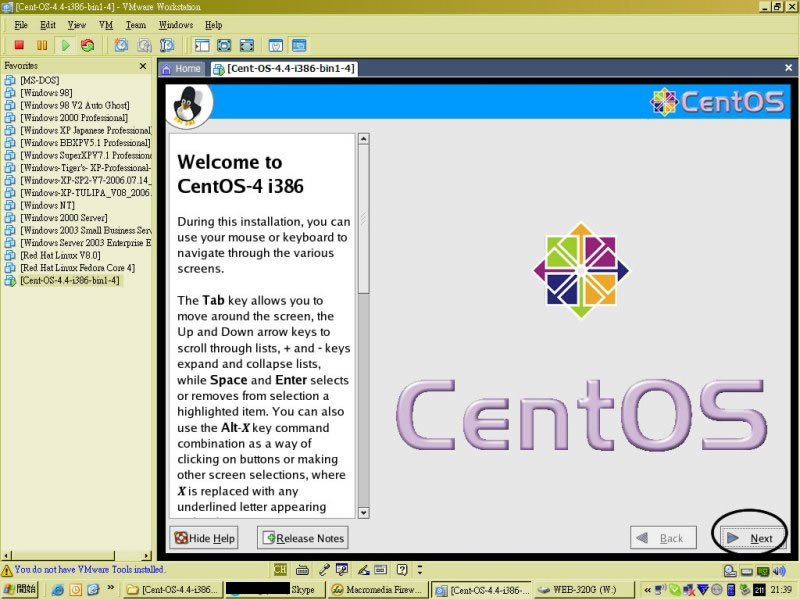Reset the virtual machine from the toolbar
This screenshot has width=800, height=600.
click(x=88, y=45)
